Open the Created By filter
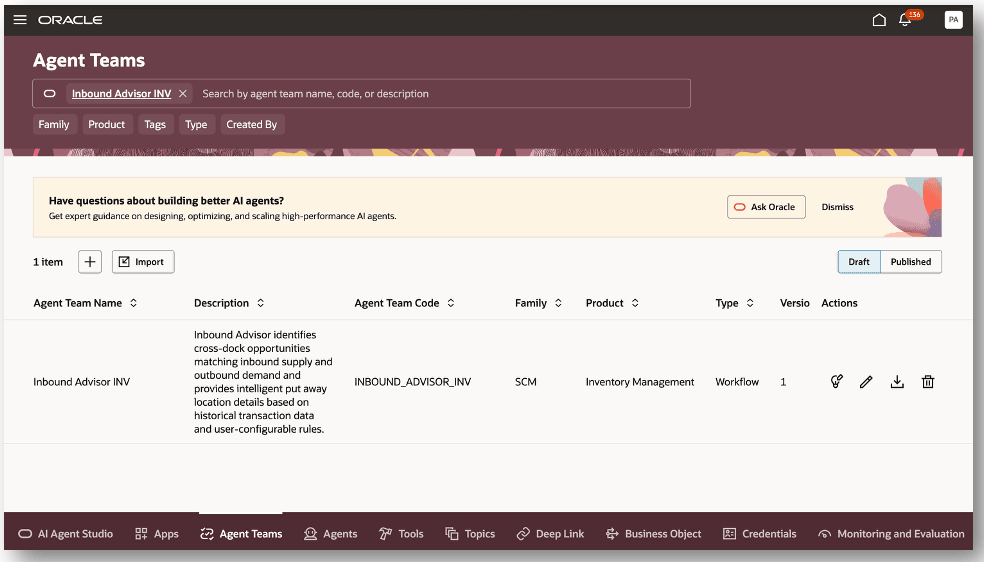The height and width of the screenshot is (562, 984). tap(252, 124)
